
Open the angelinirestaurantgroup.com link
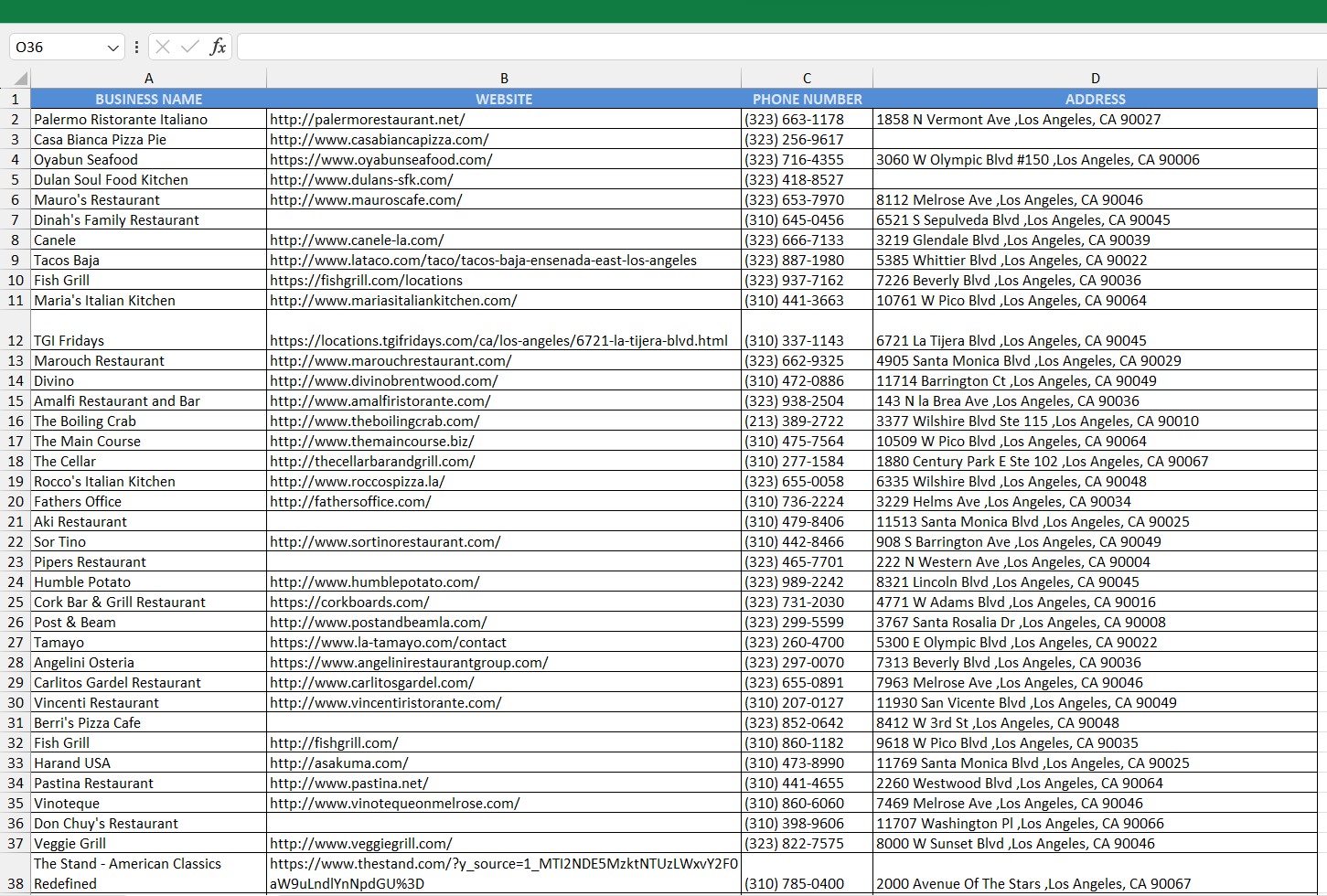pyautogui.click(x=409, y=662)
